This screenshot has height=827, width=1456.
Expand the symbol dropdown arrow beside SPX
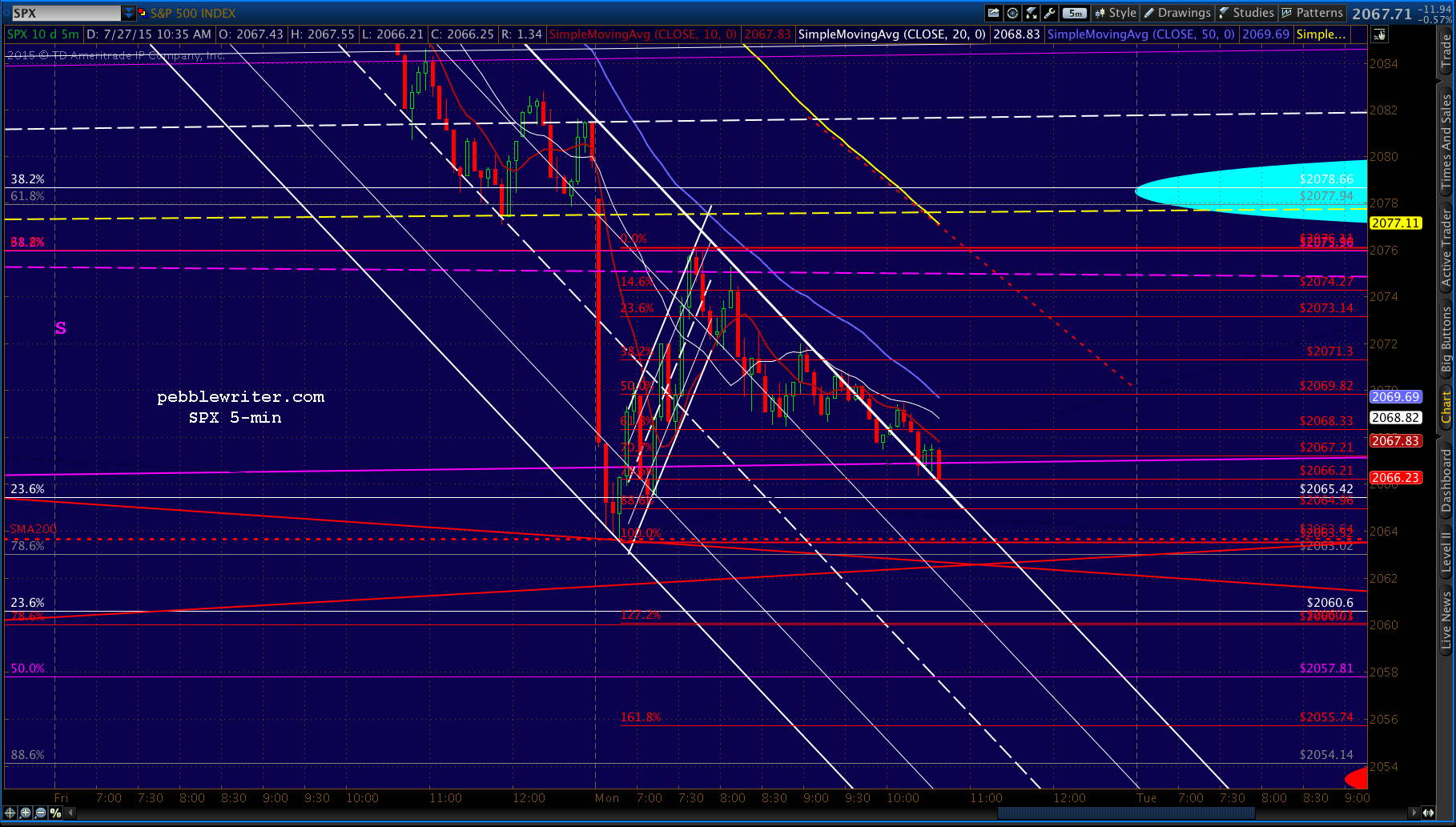pos(128,13)
